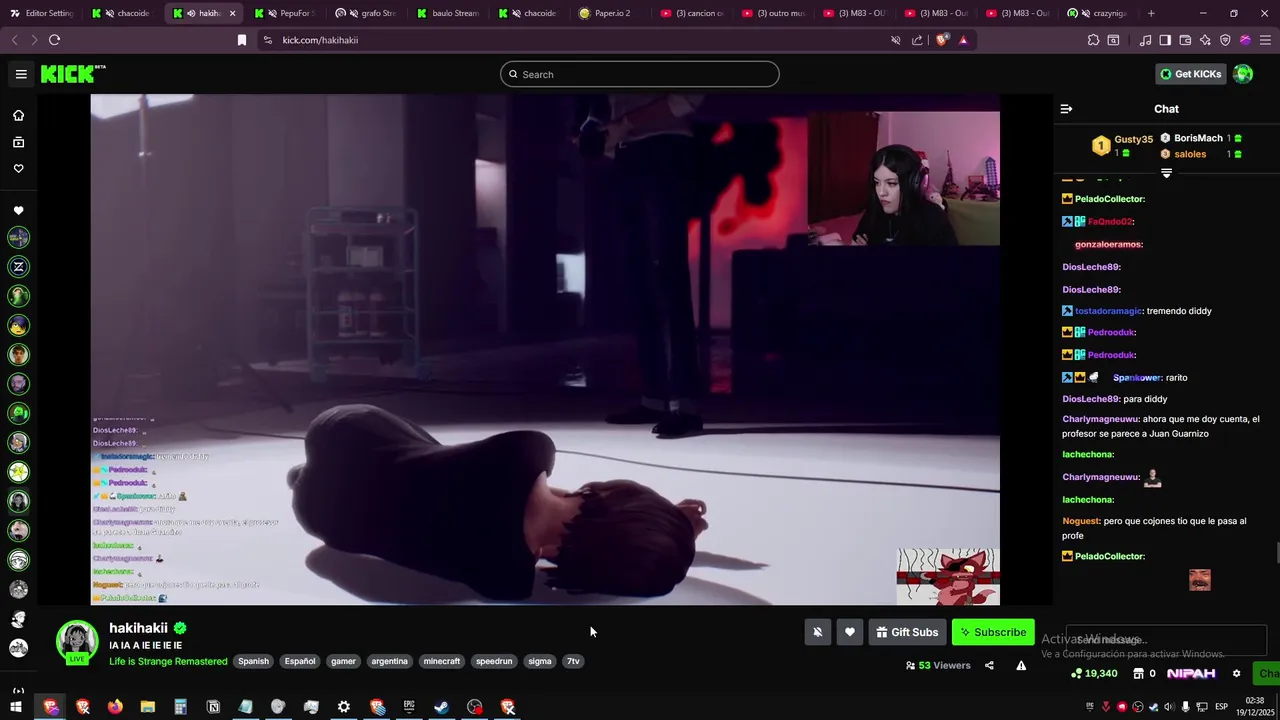Open user profile avatar menu
This screenshot has height=720, width=1280.
click(x=1243, y=74)
